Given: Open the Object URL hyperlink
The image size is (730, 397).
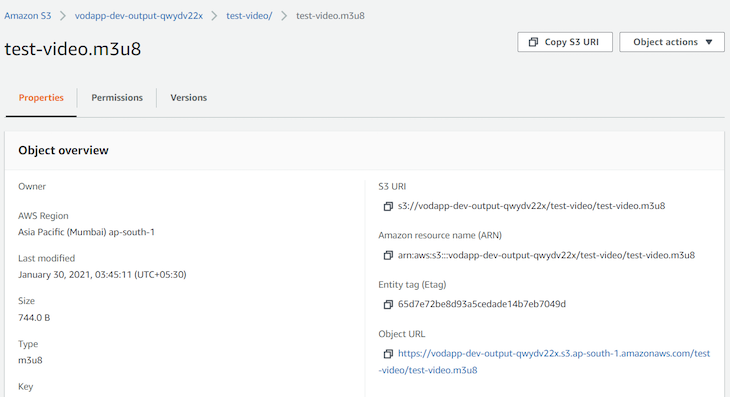Looking at the screenshot, I should pyautogui.click(x=545, y=362).
